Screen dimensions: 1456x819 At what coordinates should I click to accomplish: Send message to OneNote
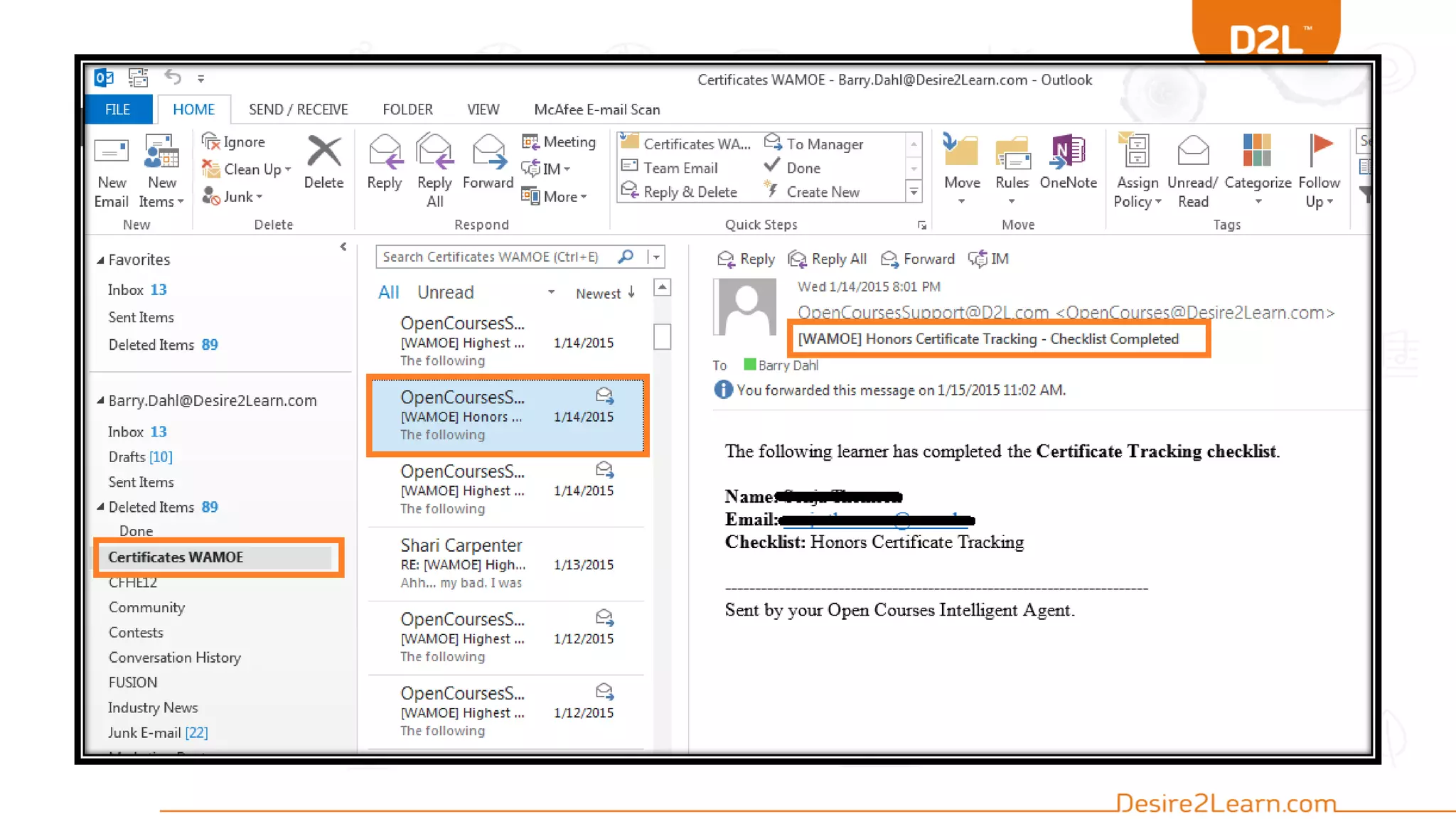pos(1068,163)
